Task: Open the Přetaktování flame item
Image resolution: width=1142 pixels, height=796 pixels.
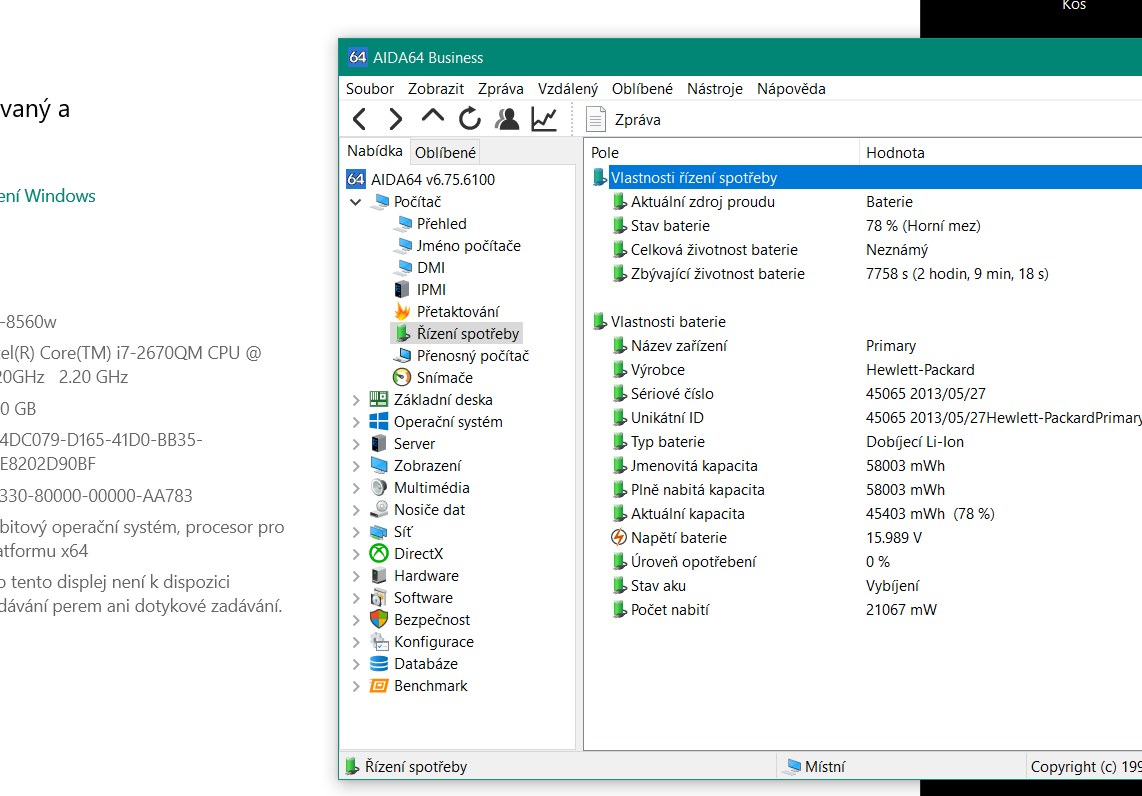Action: coord(457,312)
